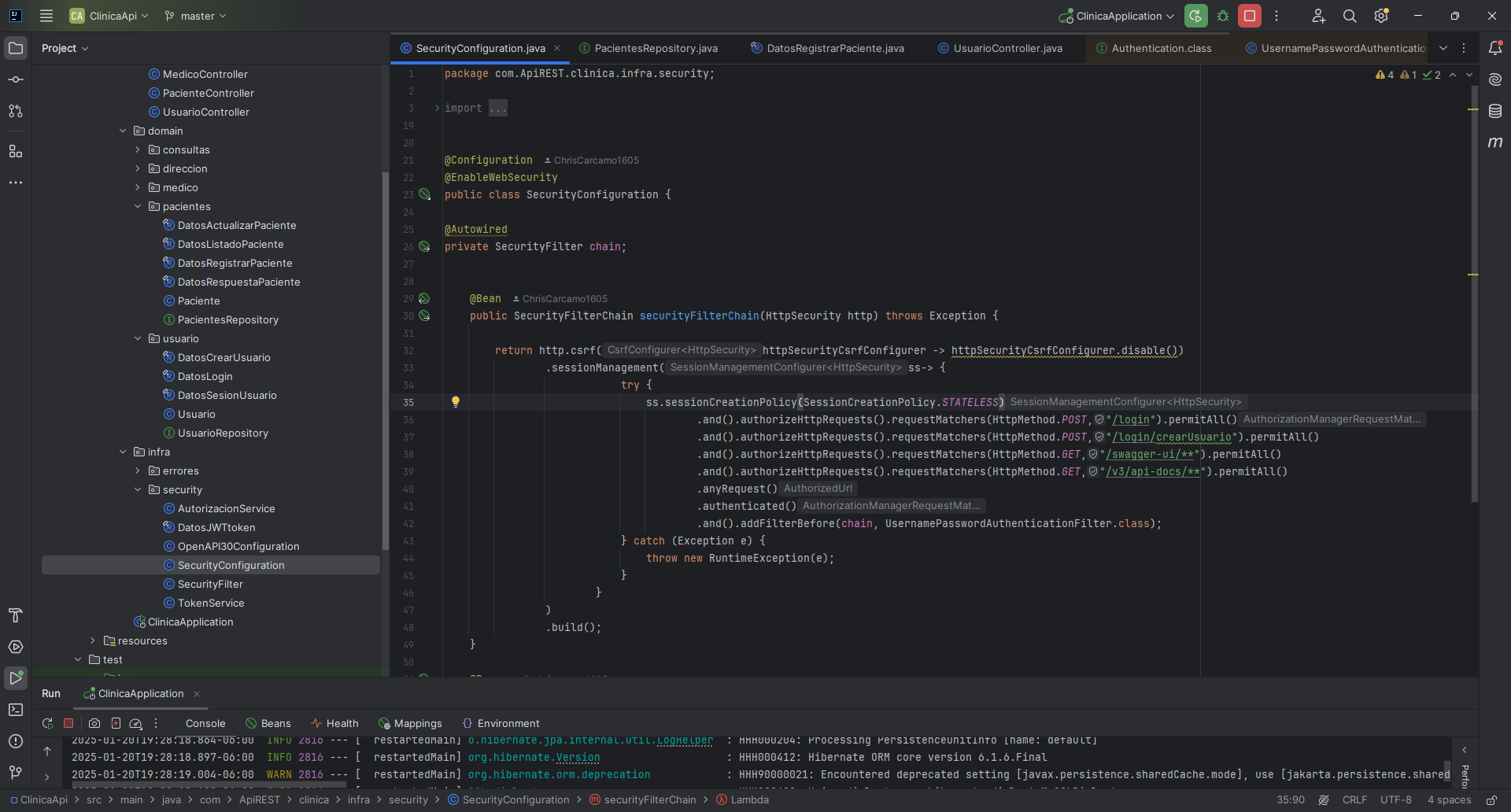
Task: Click the camera icon in the Run toolbar
Action: click(94, 723)
